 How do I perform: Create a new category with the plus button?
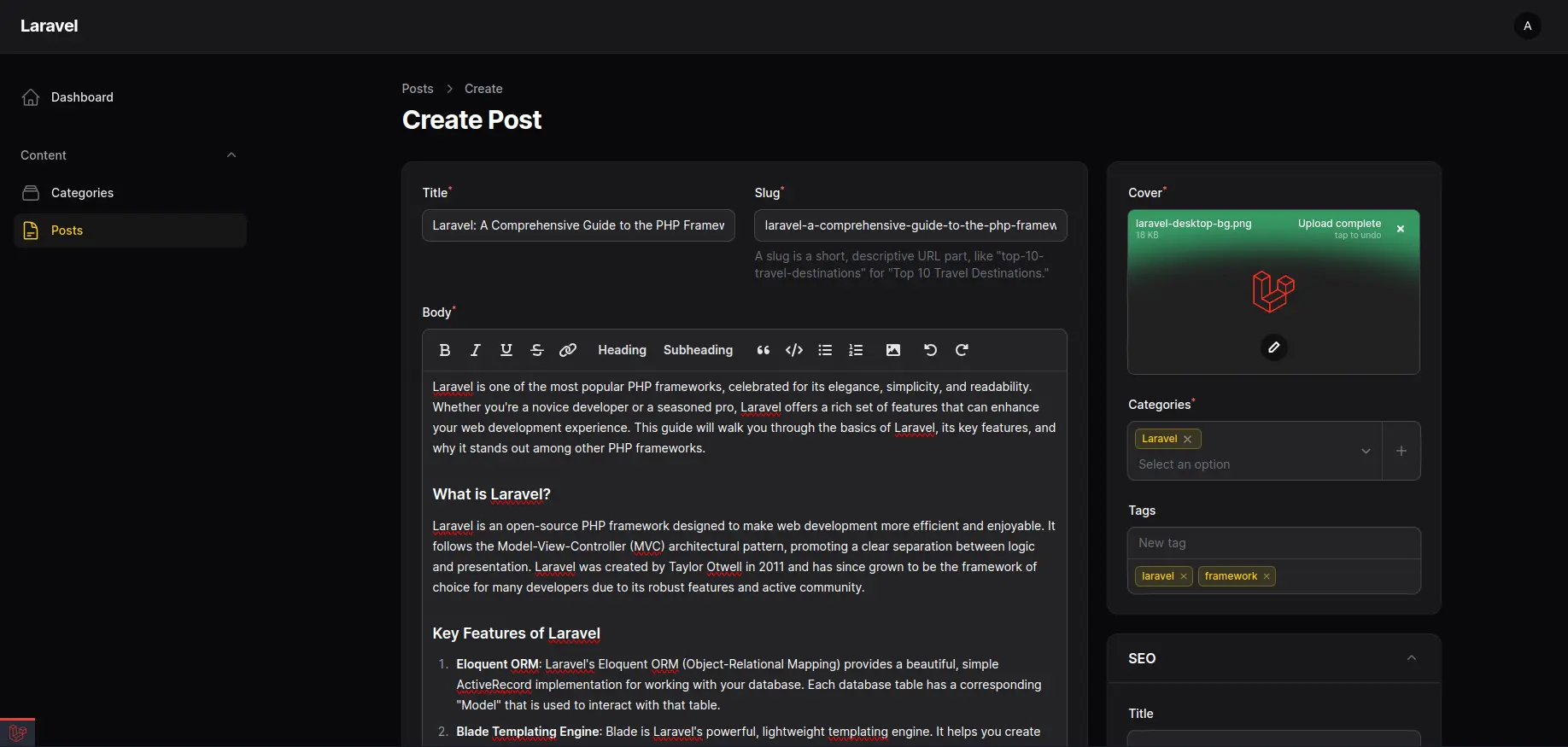click(x=1401, y=451)
